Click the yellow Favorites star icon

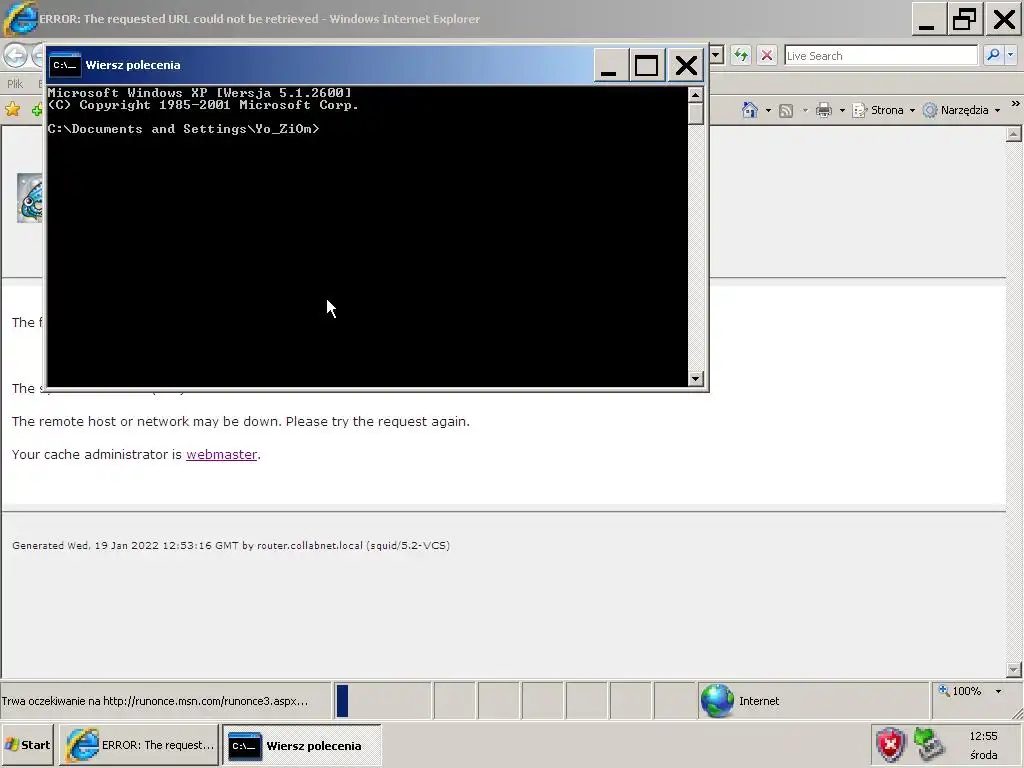[x=12, y=109]
